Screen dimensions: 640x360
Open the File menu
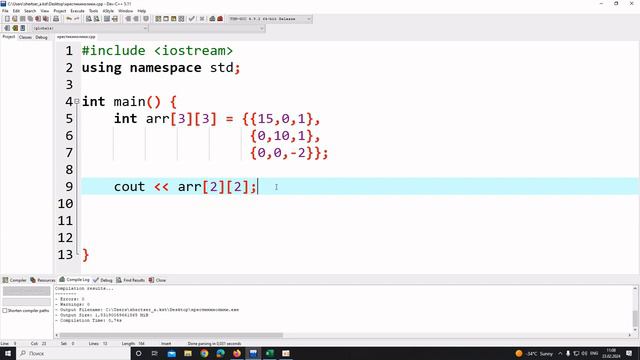click(x=5, y=11)
